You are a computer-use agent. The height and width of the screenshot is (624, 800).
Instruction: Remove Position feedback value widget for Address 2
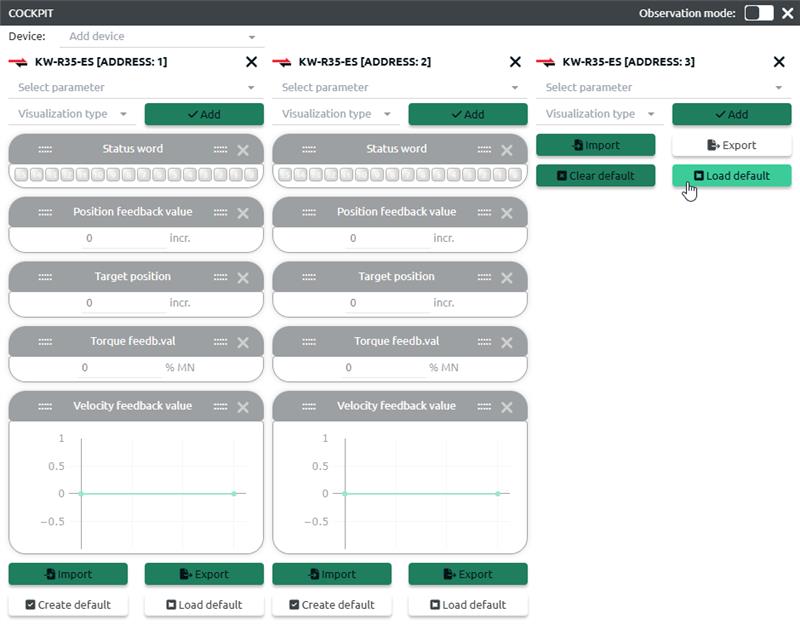pos(507,213)
